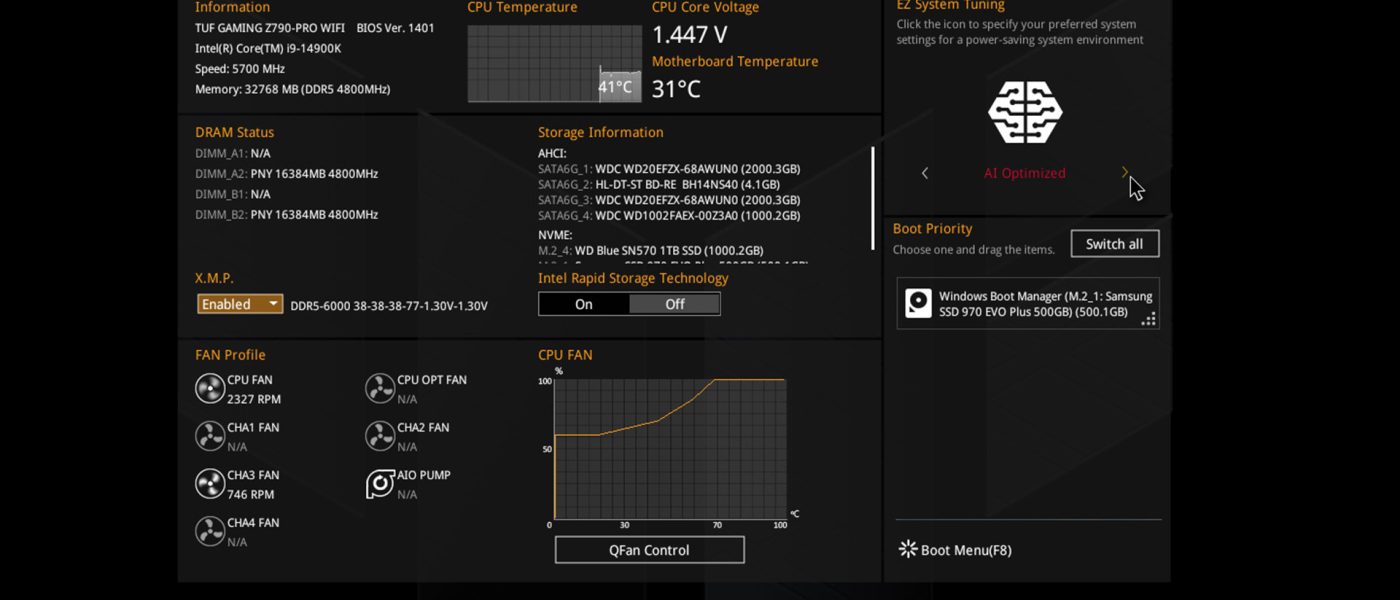Select the CPU OPT FAN icon

coord(380,388)
